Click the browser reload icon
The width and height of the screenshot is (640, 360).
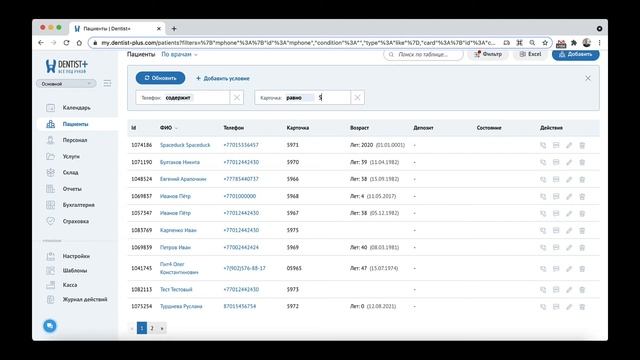coord(66,42)
